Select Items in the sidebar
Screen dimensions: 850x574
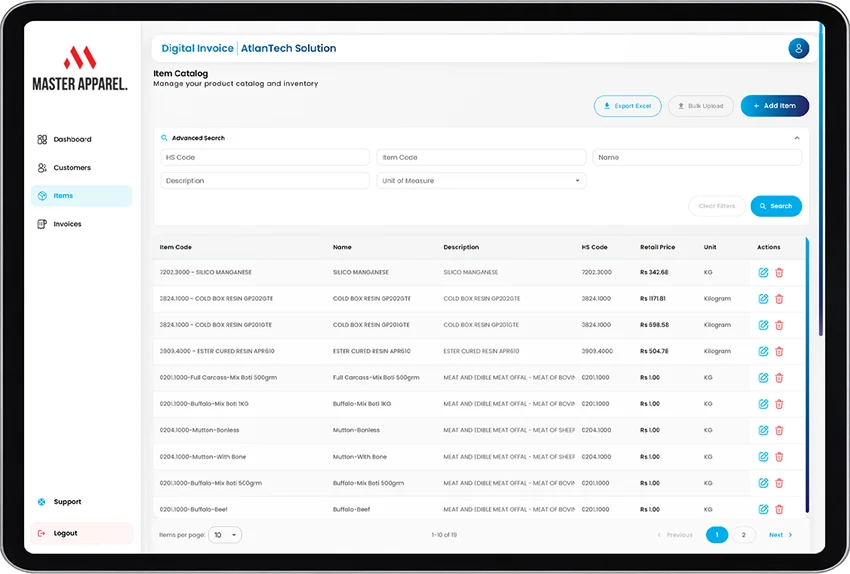coord(81,196)
